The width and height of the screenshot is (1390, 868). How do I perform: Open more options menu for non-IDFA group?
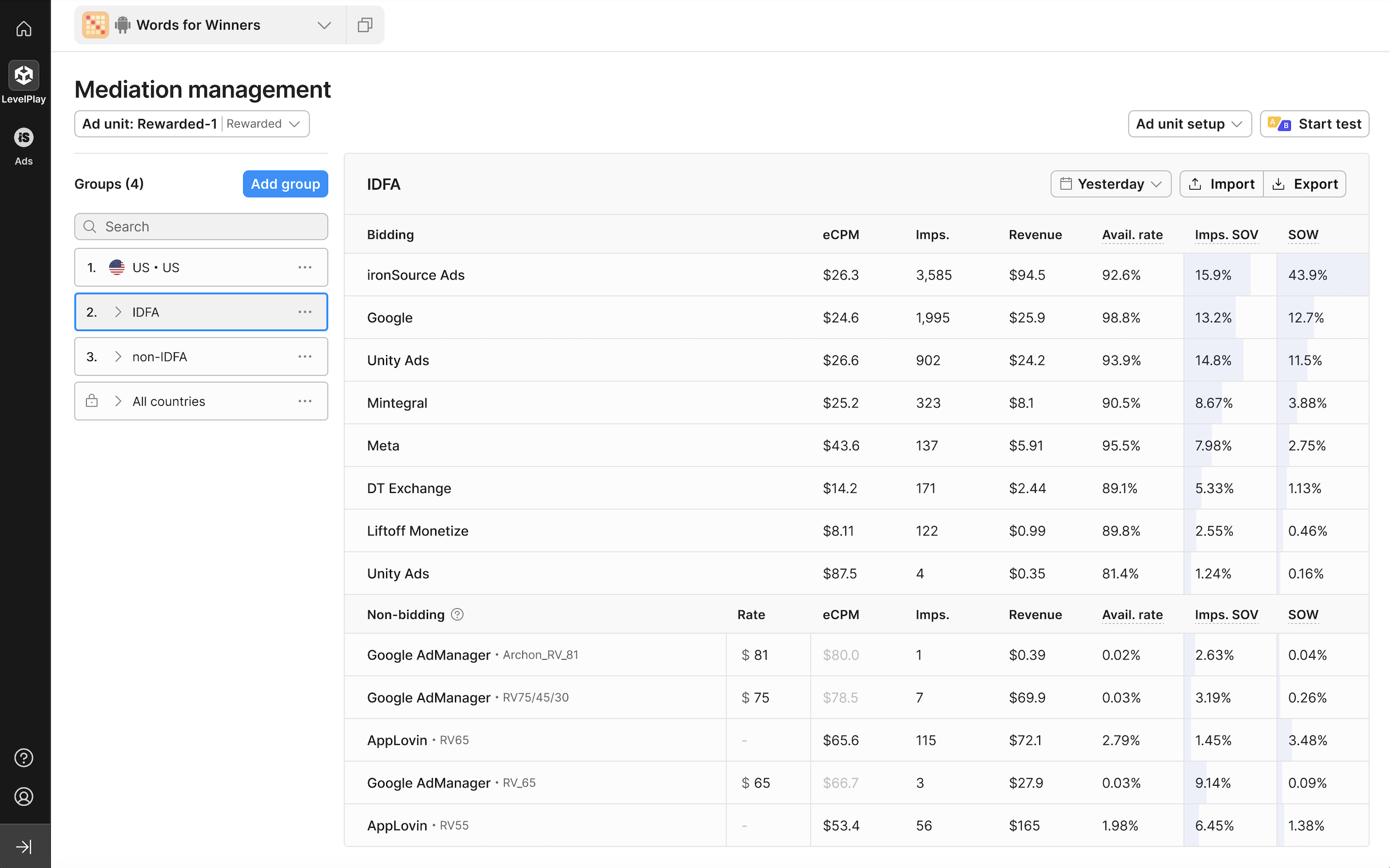(x=305, y=356)
